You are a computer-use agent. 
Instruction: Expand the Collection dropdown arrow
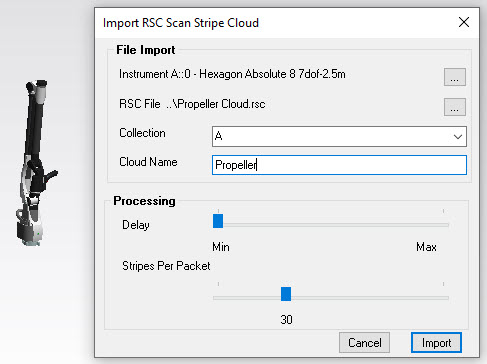[458, 137]
